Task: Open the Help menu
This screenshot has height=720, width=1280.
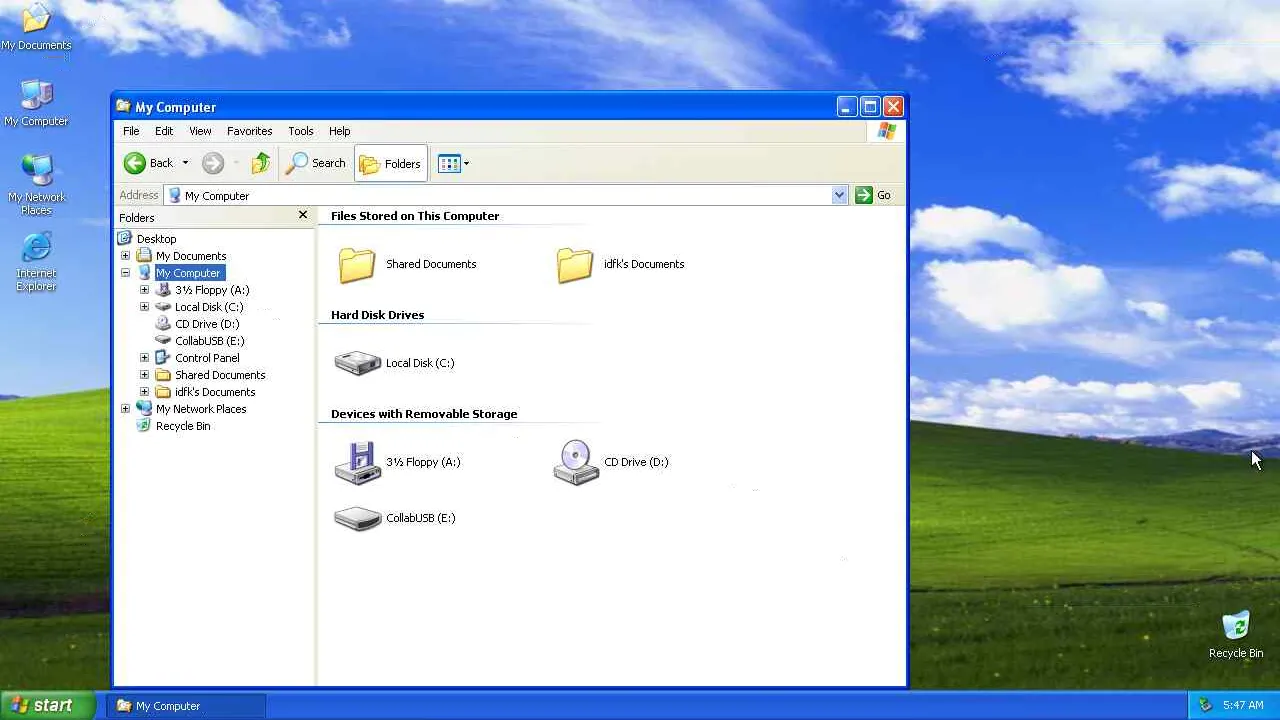Action: pyautogui.click(x=339, y=131)
